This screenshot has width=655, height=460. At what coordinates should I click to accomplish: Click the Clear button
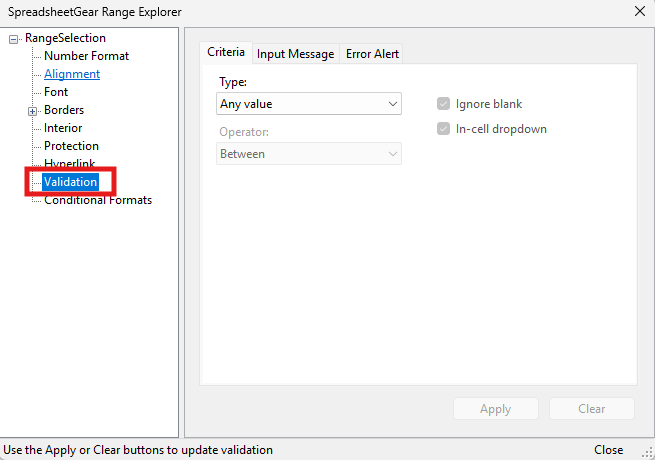[591, 409]
